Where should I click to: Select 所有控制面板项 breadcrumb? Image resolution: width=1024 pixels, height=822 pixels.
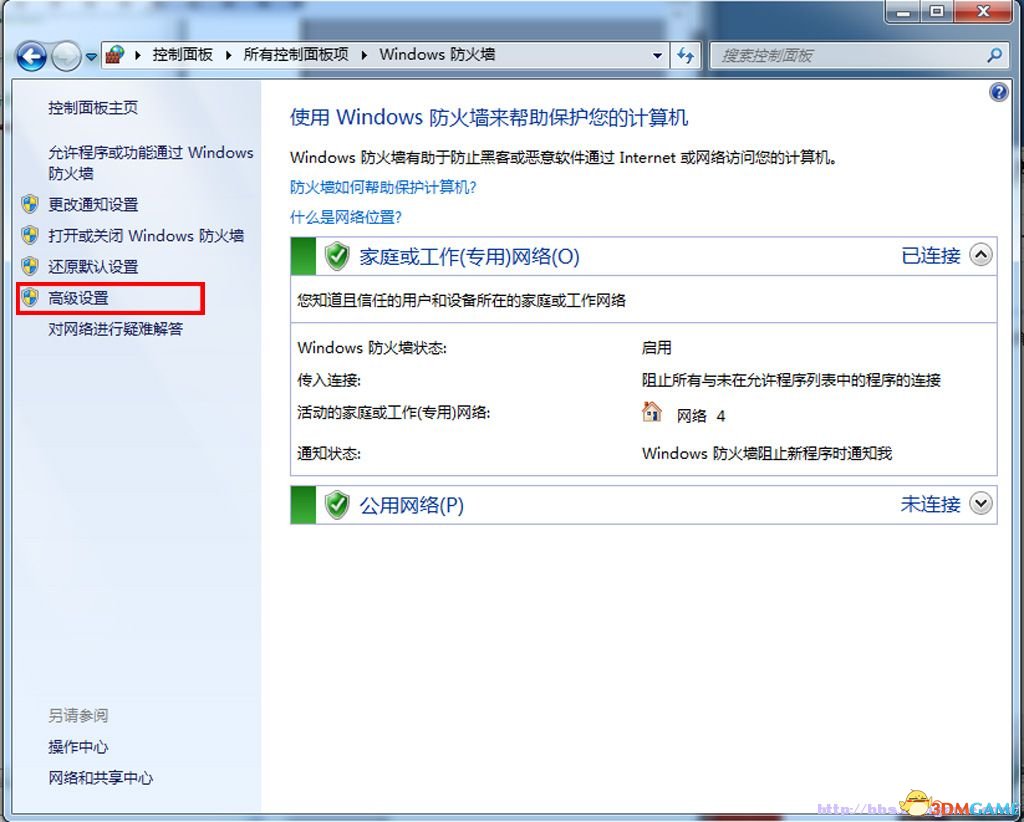296,54
